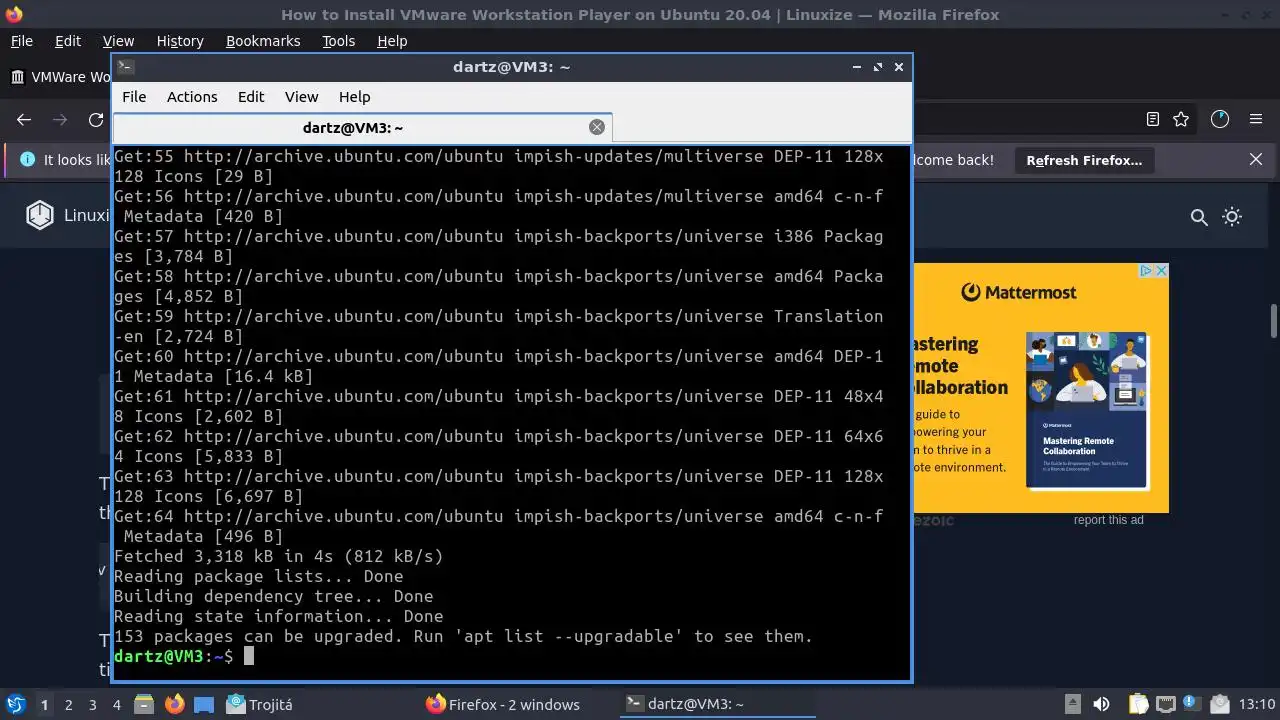The width and height of the screenshot is (1280, 720).
Task: Close the dartz@VM3 terminal tab
Action: point(597,127)
